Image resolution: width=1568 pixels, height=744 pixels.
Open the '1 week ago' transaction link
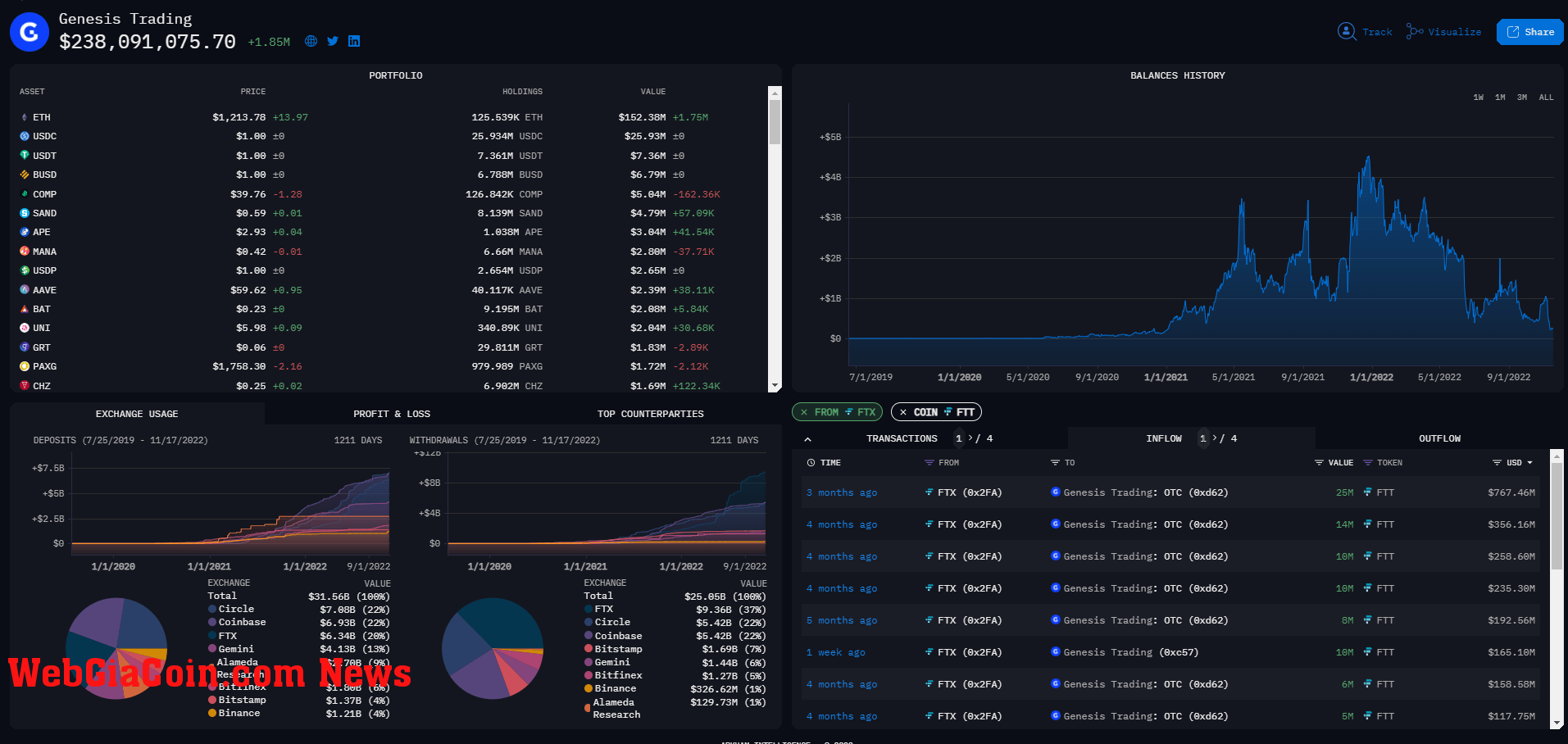point(836,652)
